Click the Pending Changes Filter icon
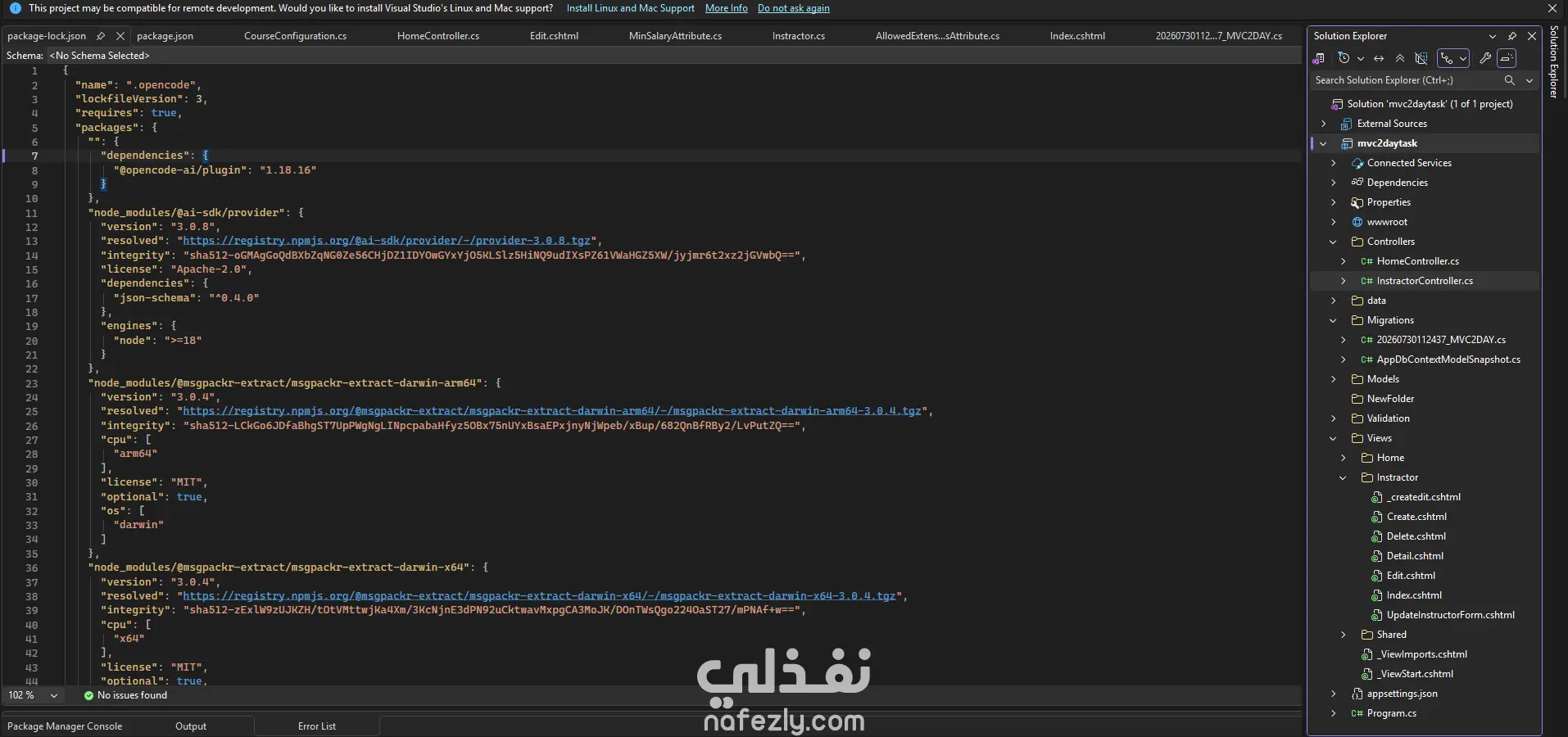This screenshot has width=1568, height=737. pos(1344,58)
